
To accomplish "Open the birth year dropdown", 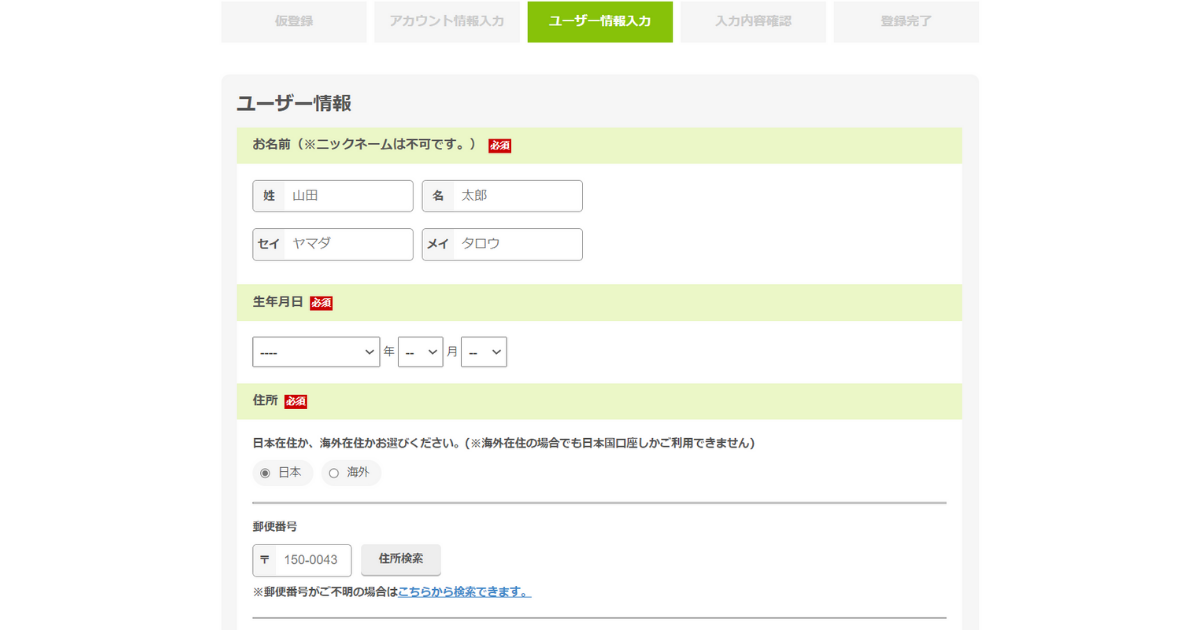I will (316, 352).
